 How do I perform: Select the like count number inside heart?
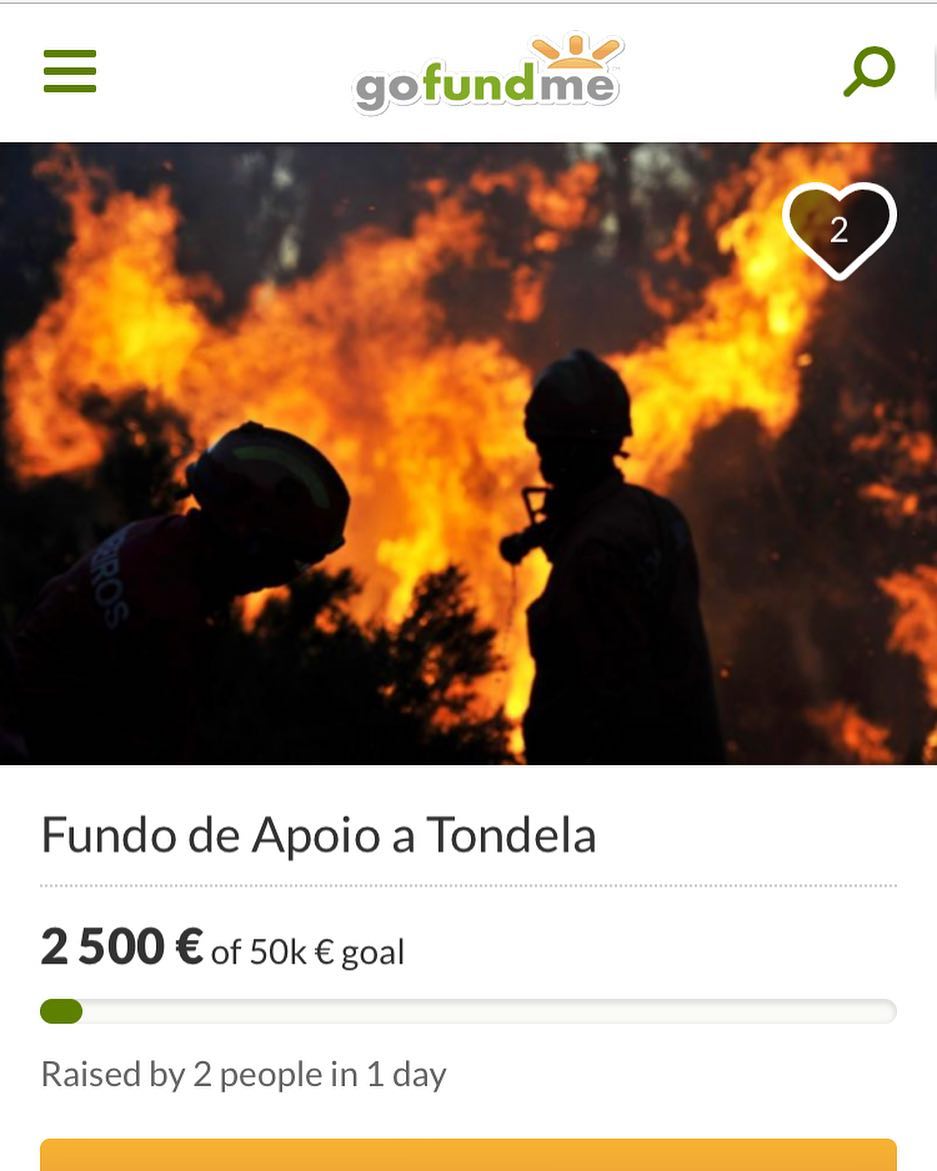(839, 230)
